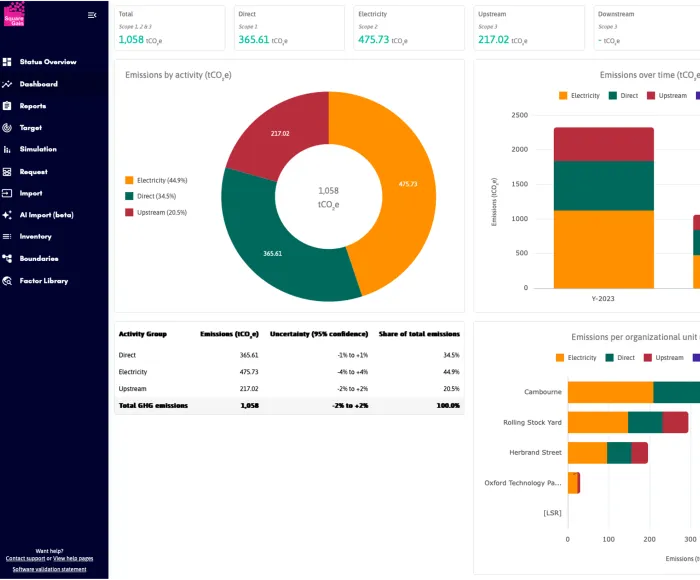Click the red 217.02 donut segment
700x580 pixels.
(x=280, y=134)
